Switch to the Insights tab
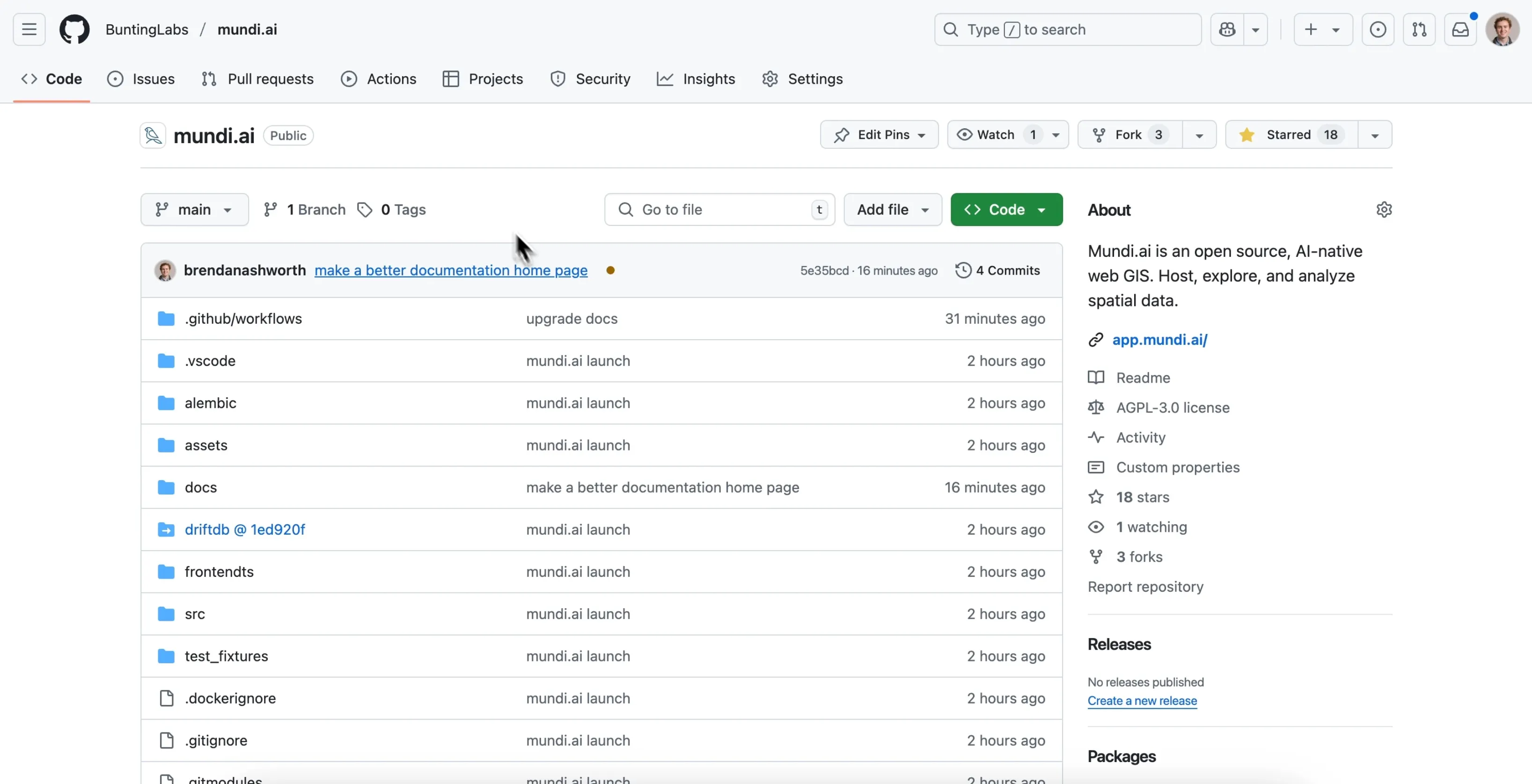Image resolution: width=1532 pixels, height=784 pixels. [696, 79]
